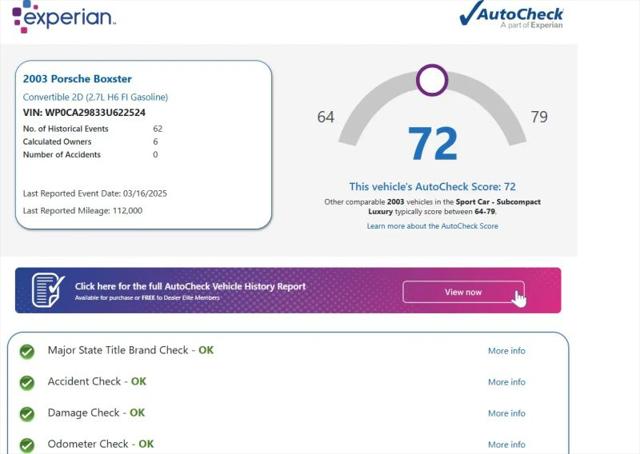Click the 2003 Porsche Boxster title

pos(77,79)
